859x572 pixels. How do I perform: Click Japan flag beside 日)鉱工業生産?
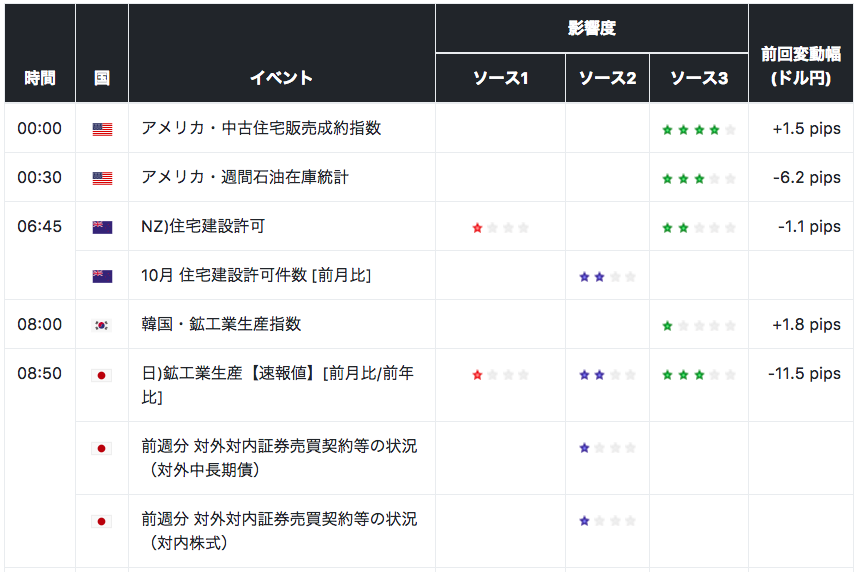(102, 375)
